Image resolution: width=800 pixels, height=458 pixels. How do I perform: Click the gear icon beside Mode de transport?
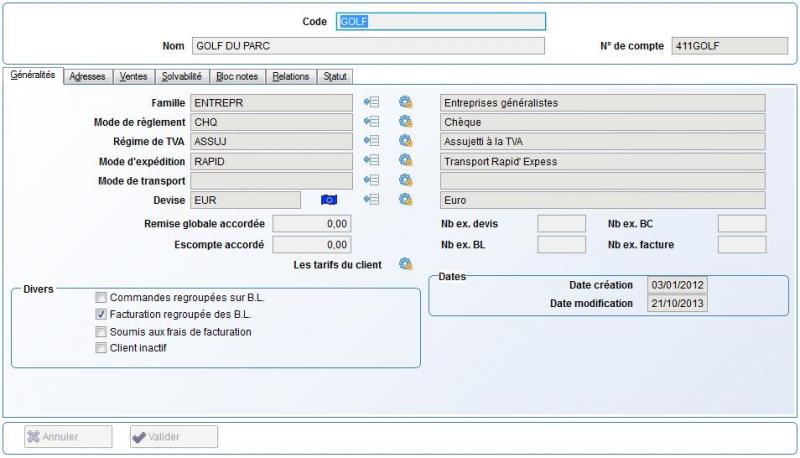(405, 180)
